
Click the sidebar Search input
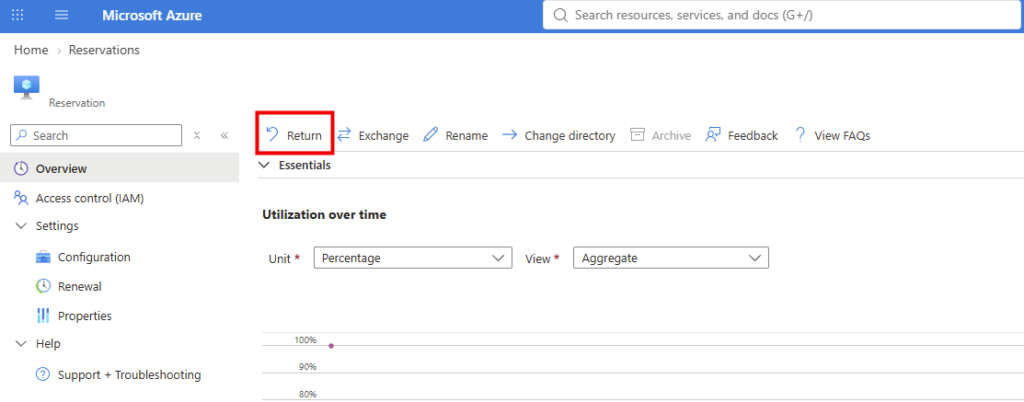coord(96,136)
